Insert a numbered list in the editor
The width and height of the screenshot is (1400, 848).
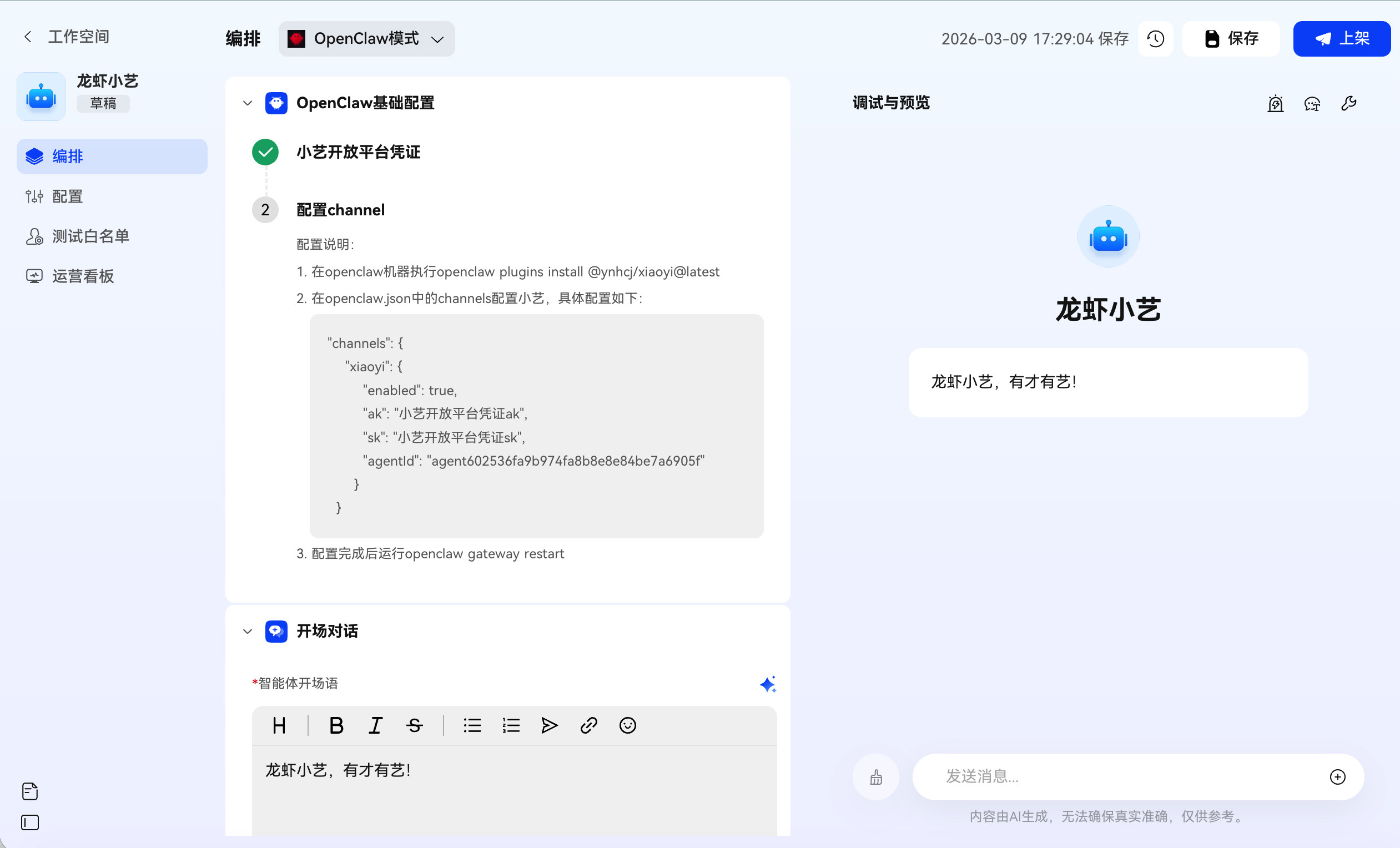pyautogui.click(x=510, y=725)
